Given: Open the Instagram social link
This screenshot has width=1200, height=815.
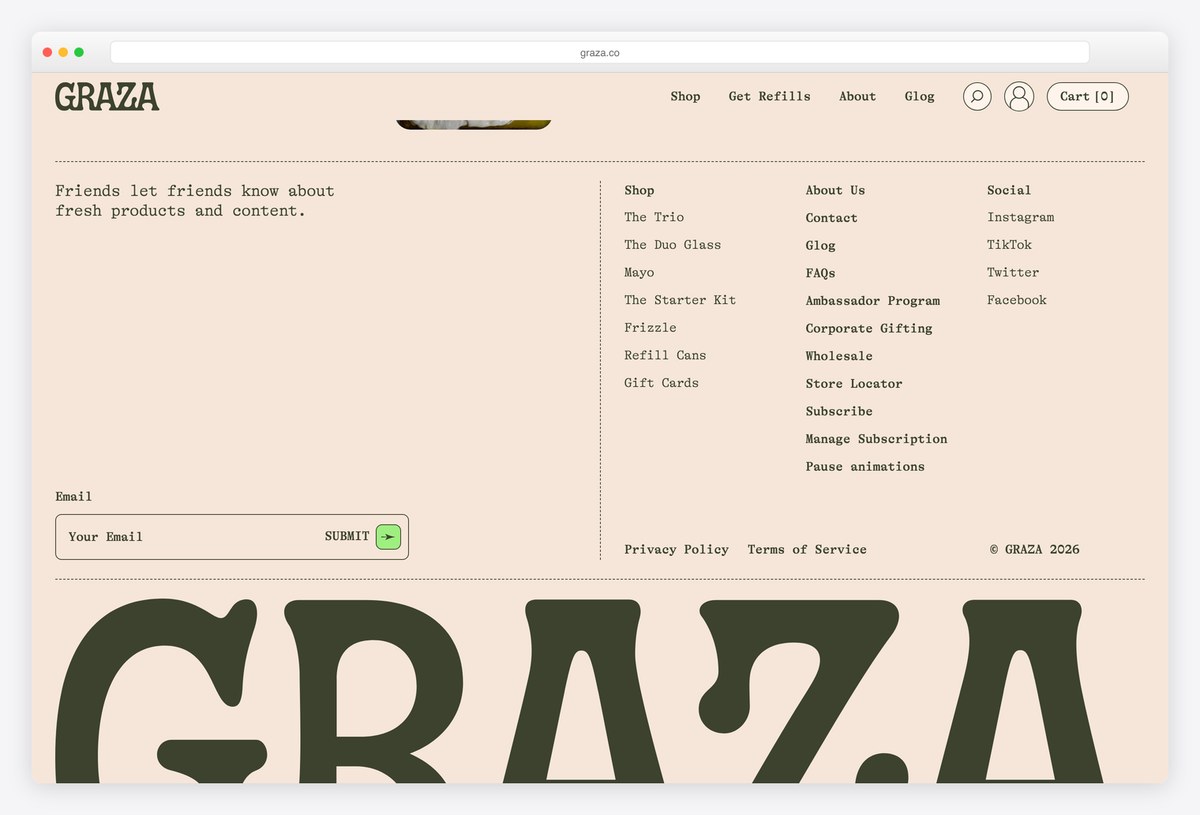Looking at the screenshot, I should (1020, 217).
